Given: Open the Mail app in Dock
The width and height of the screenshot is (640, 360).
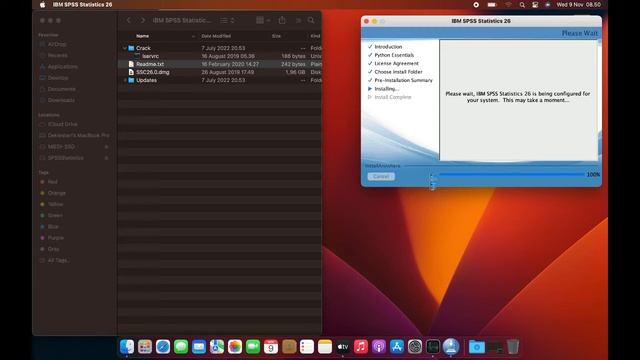Looking at the screenshot, I should coord(199,347).
